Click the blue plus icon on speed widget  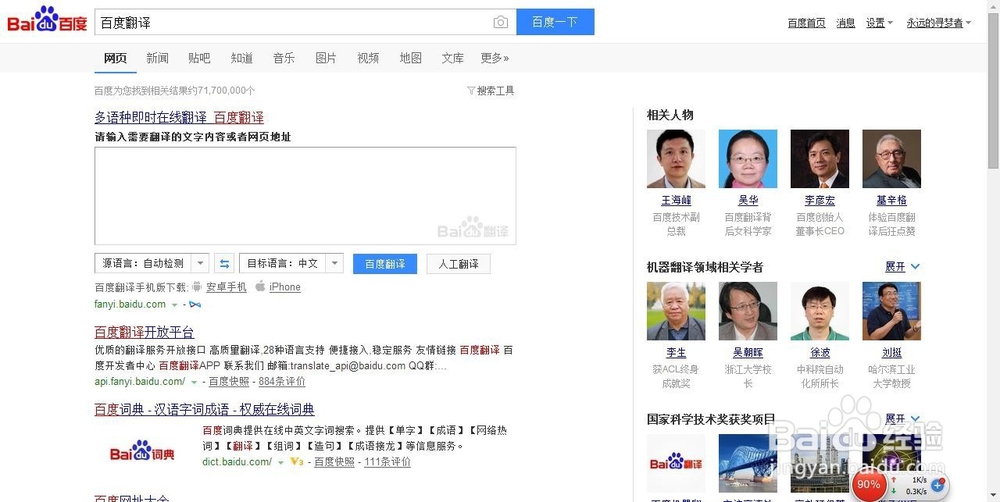938,485
